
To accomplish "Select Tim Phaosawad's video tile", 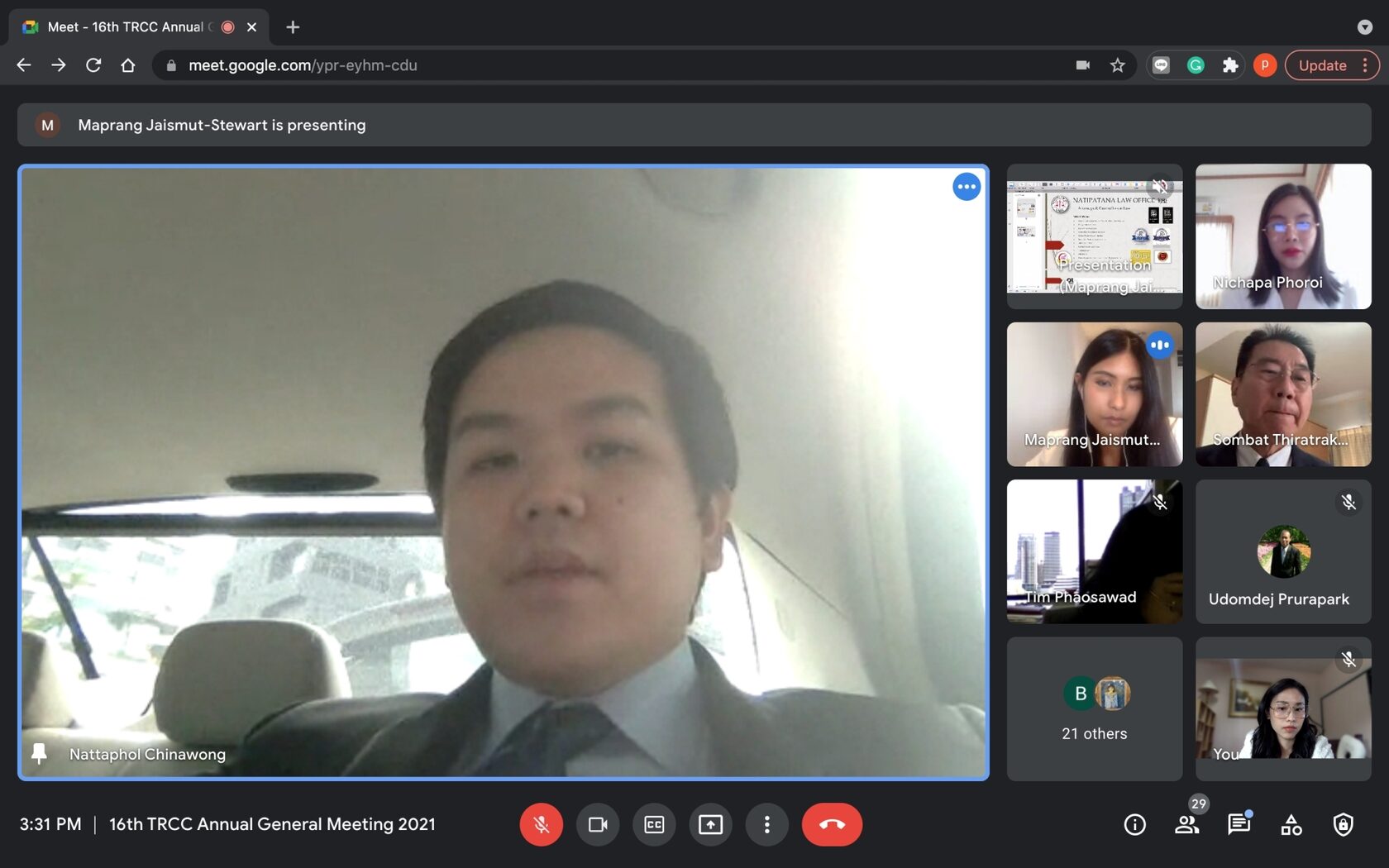I will (x=1095, y=551).
